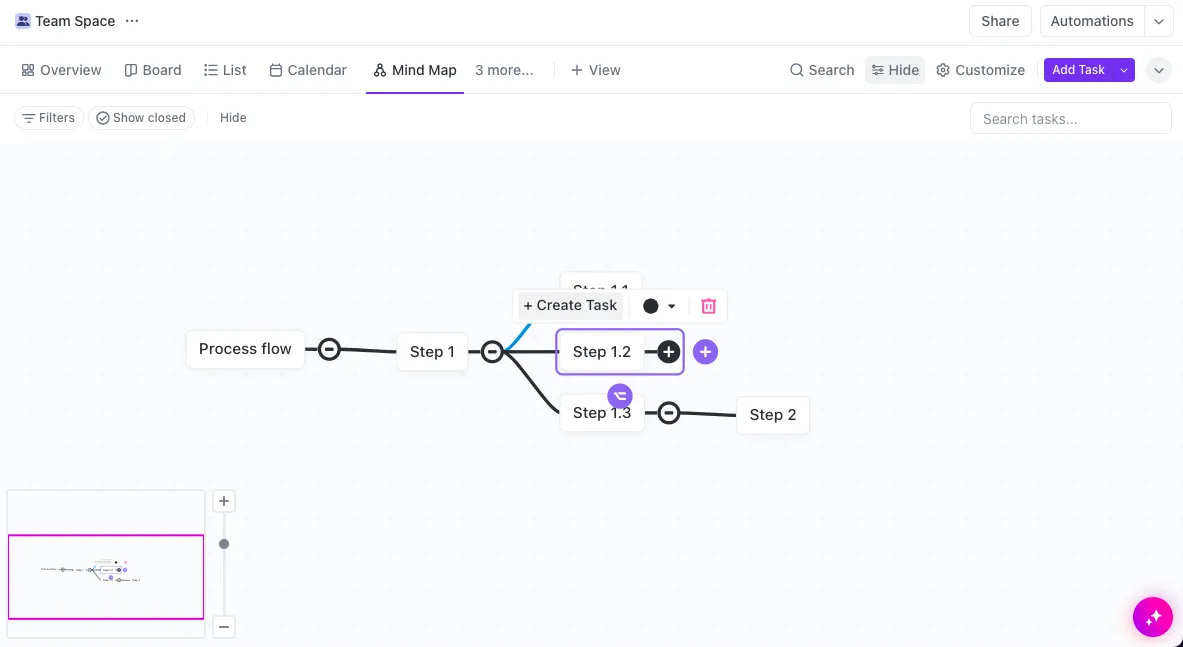This screenshot has height=647, width=1183.
Task: Pick the black node color swatch
Action: coord(650,306)
